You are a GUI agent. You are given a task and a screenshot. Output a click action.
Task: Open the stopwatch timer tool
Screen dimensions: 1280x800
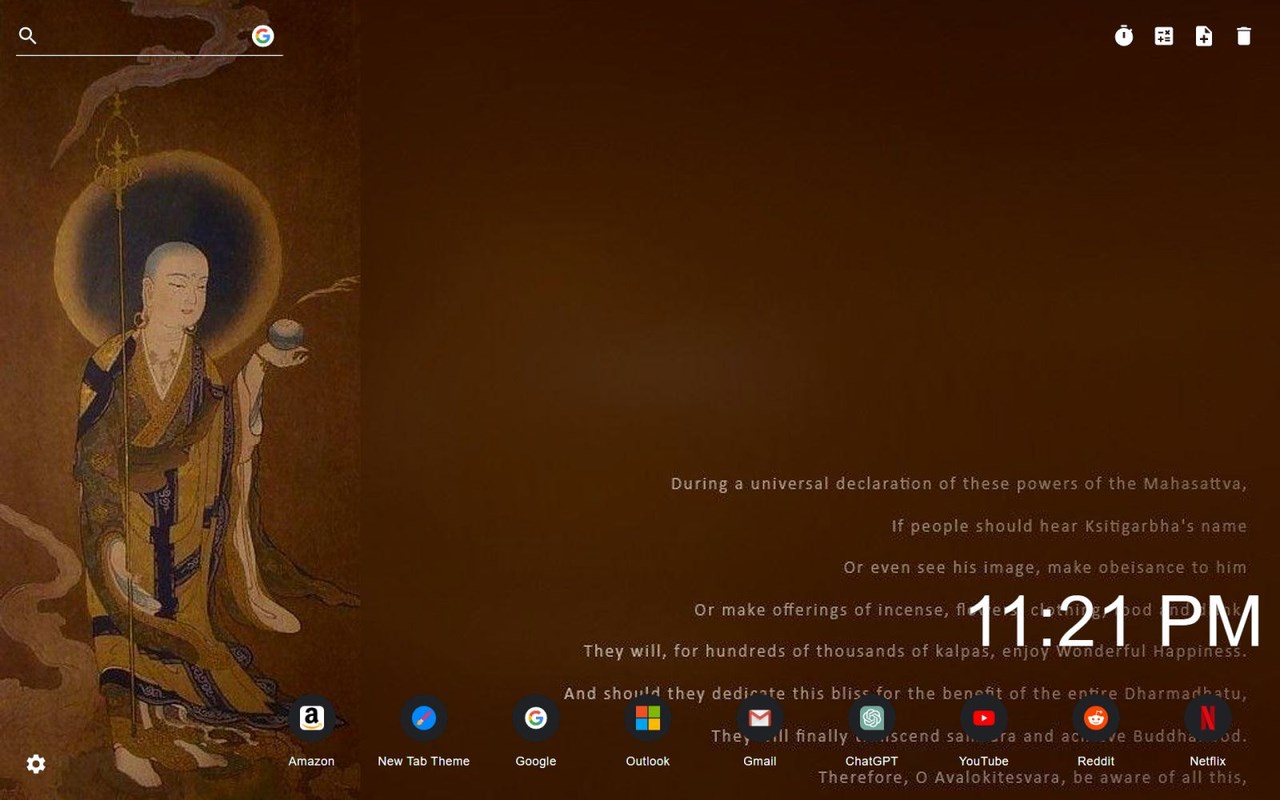click(x=1124, y=36)
